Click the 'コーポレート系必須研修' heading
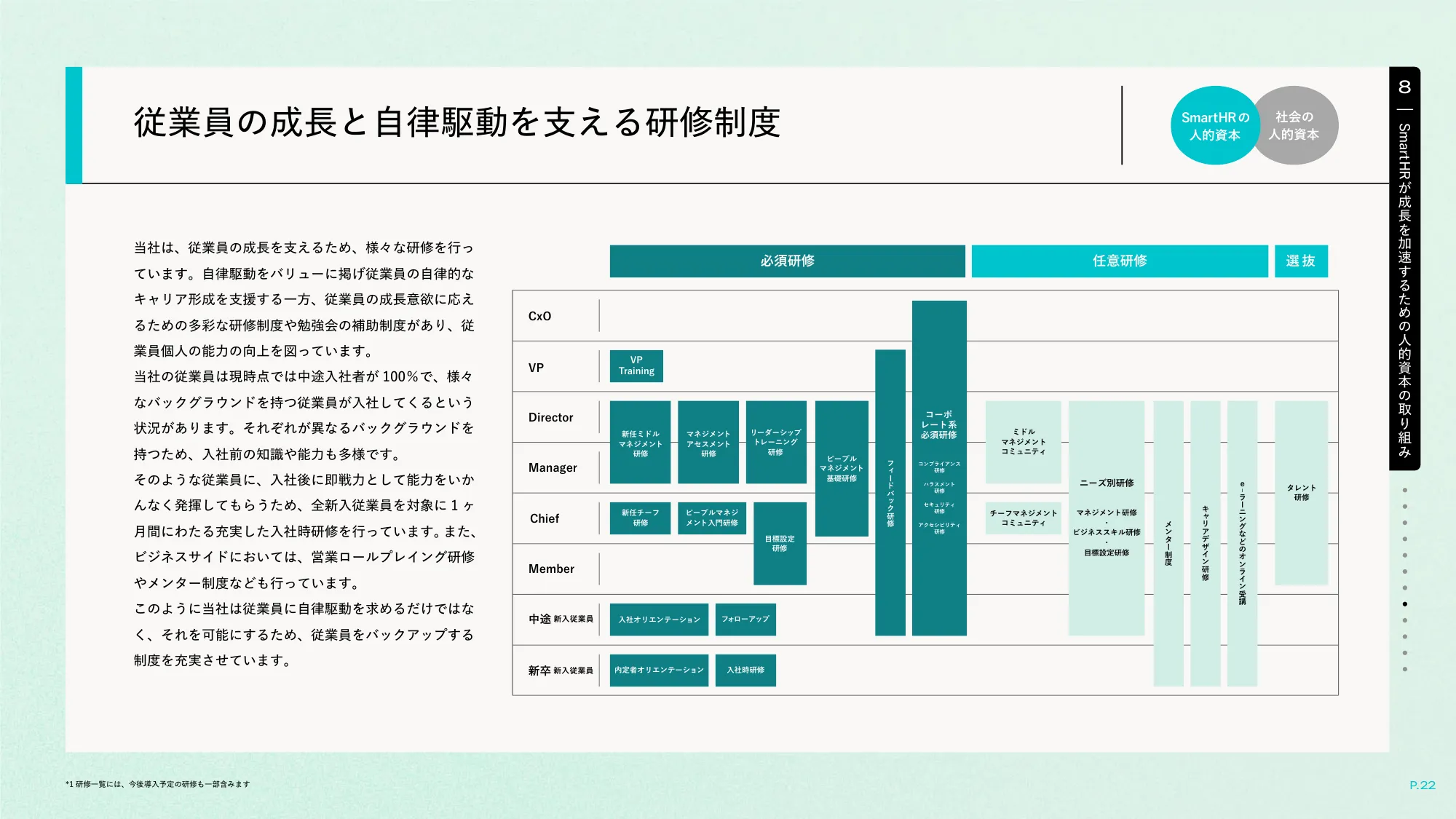Viewport: 1456px width, 819px height. pyautogui.click(x=938, y=424)
